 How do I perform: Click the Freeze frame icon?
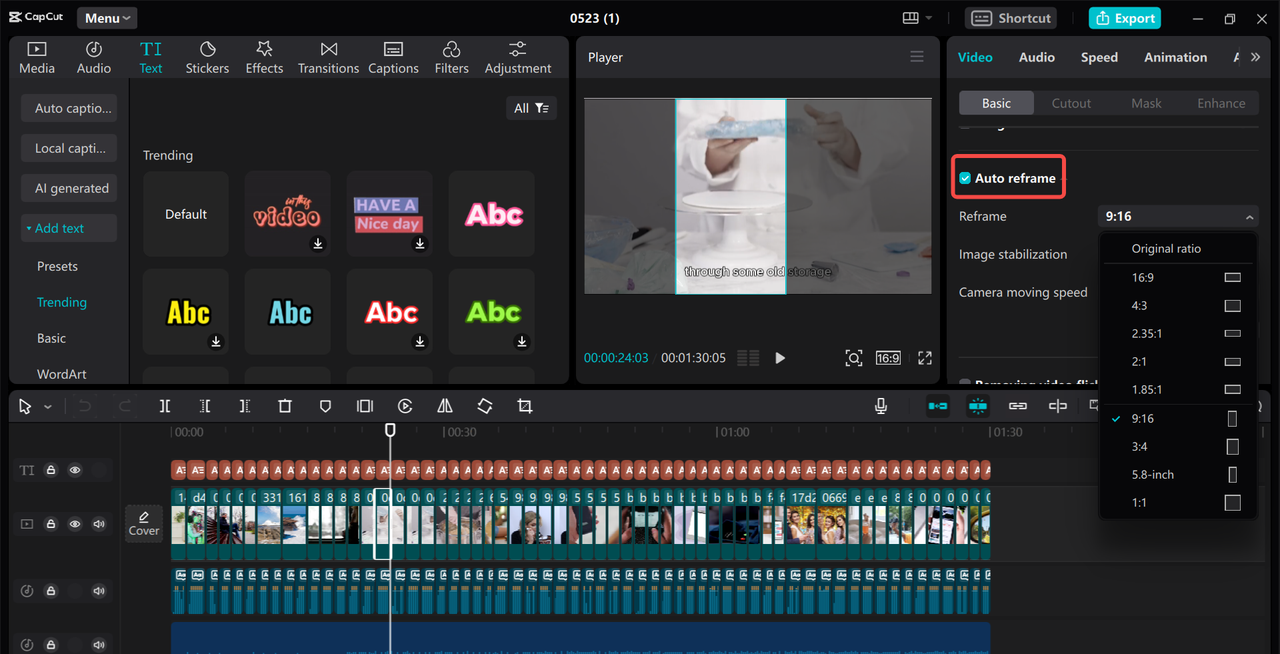click(x=365, y=406)
